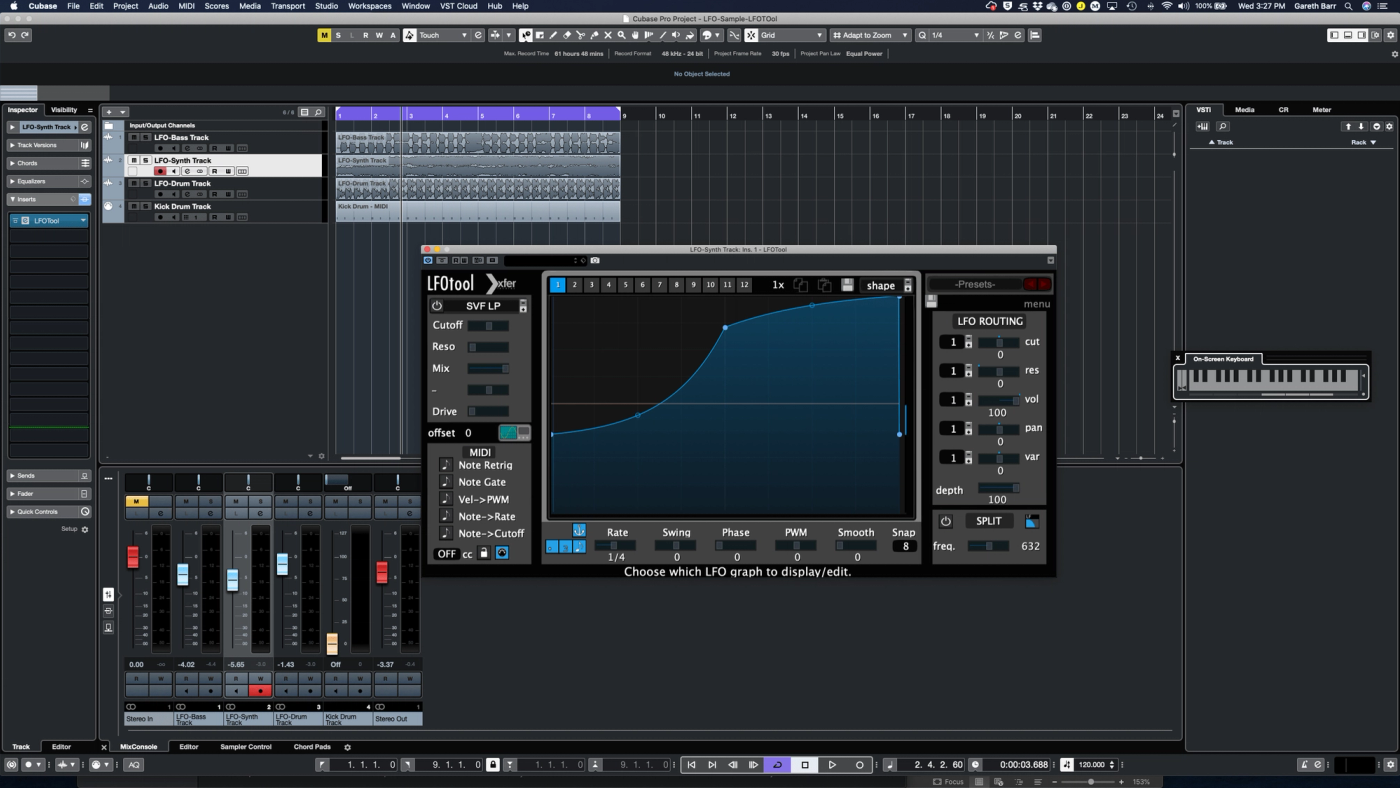Select the Split scissors tool
The height and width of the screenshot is (788, 1400).
[580, 35]
